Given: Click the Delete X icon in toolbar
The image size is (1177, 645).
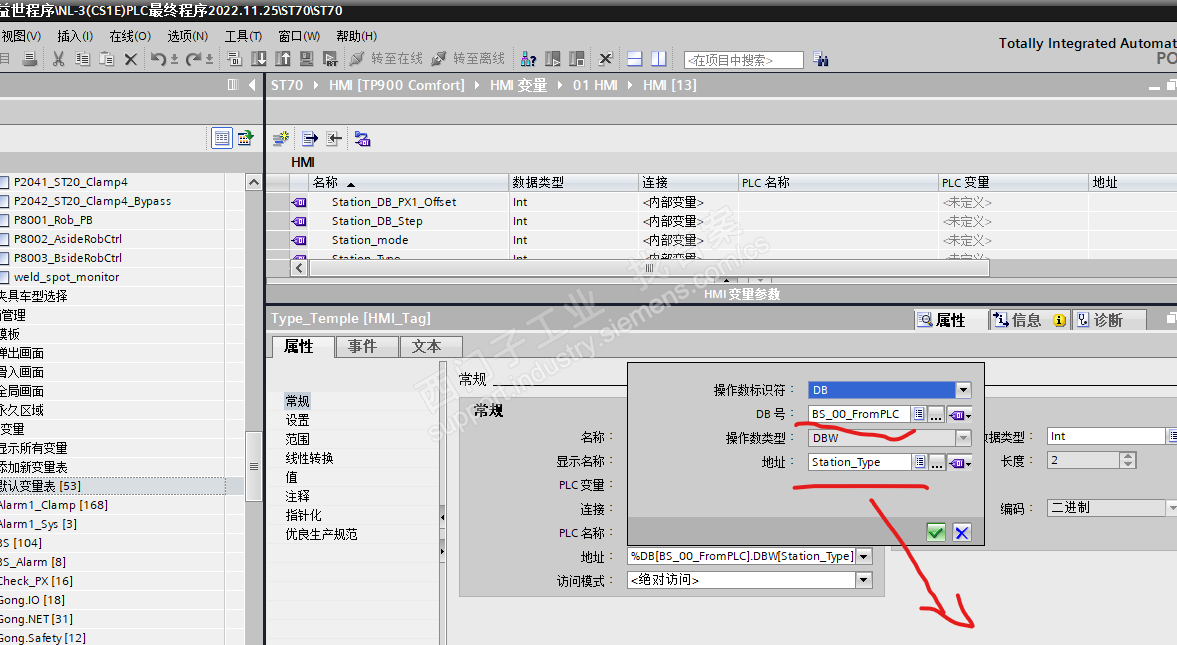Looking at the screenshot, I should [x=131, y=59].
